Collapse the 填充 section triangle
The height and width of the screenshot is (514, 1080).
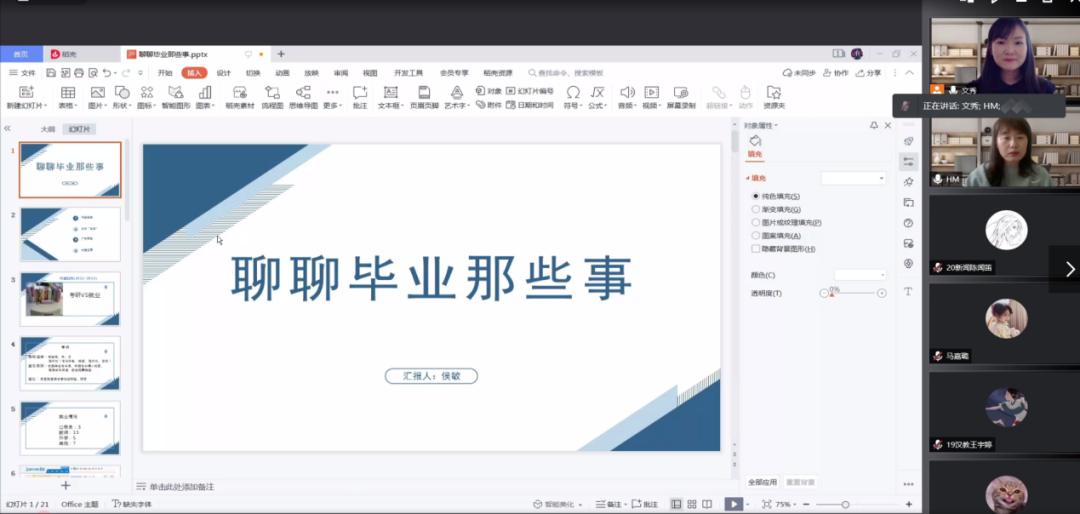pyautogui.click(x=748, y=178)
